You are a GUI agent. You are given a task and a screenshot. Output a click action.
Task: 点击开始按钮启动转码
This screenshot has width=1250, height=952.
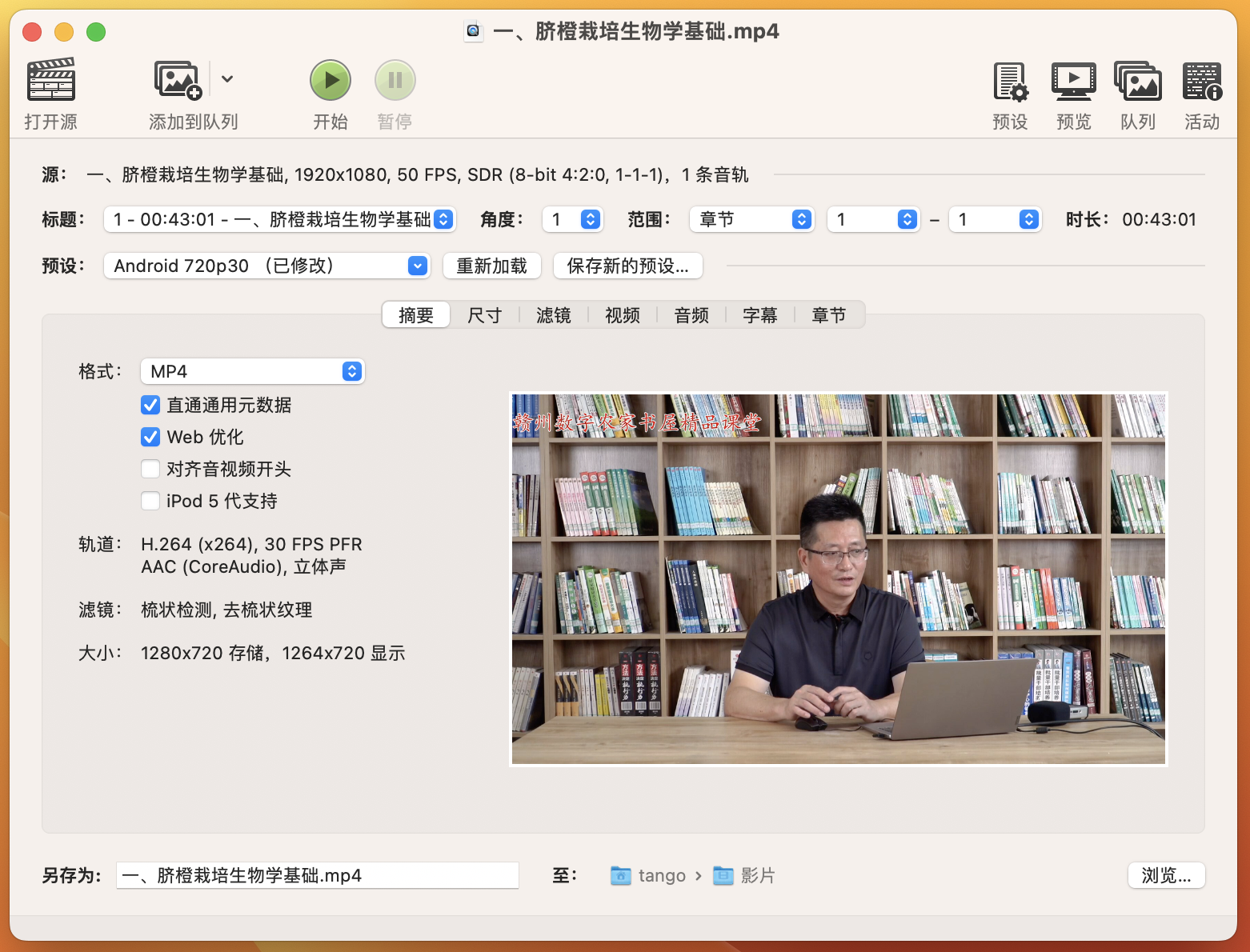(x=331, y=80)
